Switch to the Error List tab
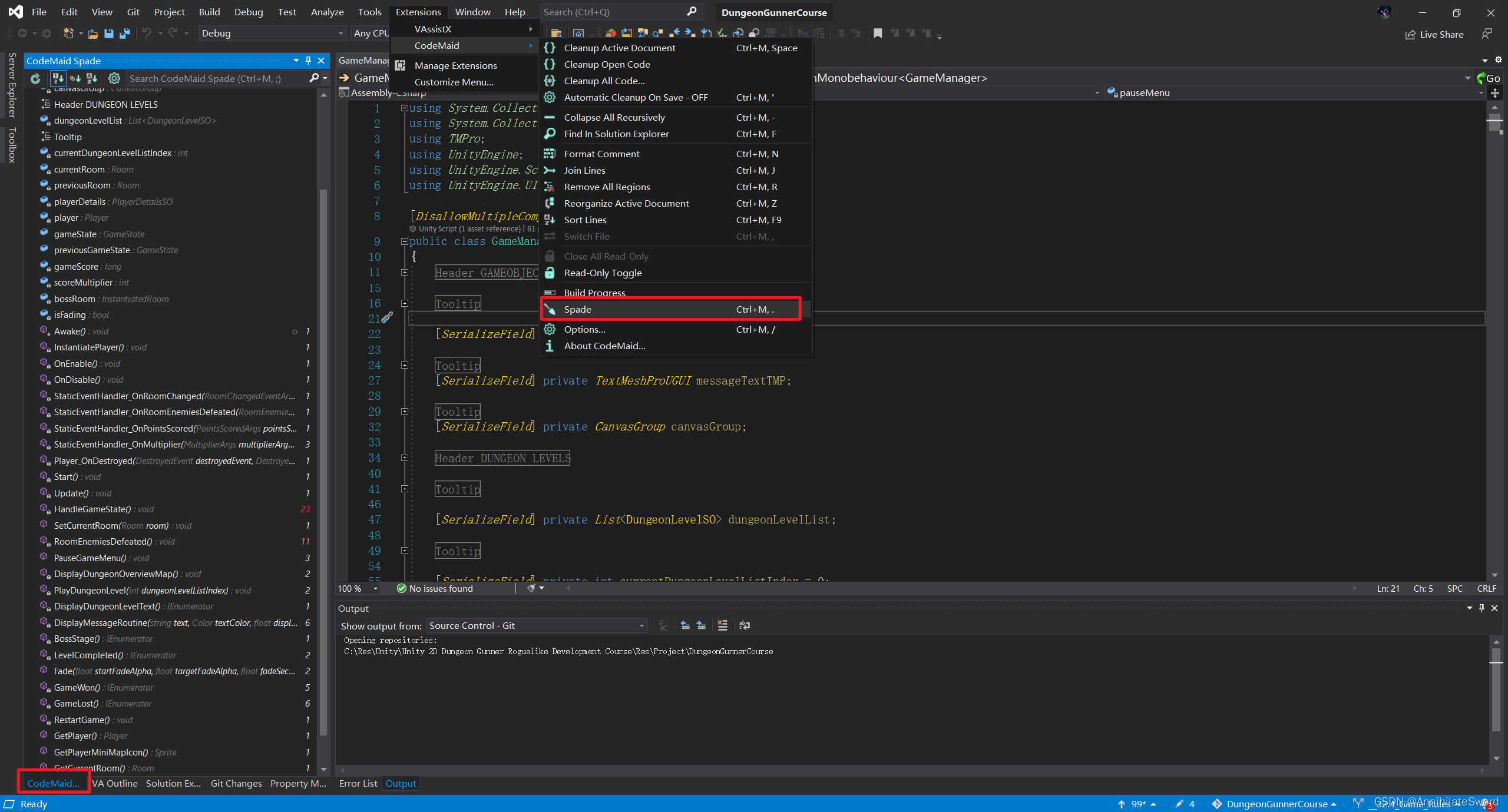 (358, 783)
